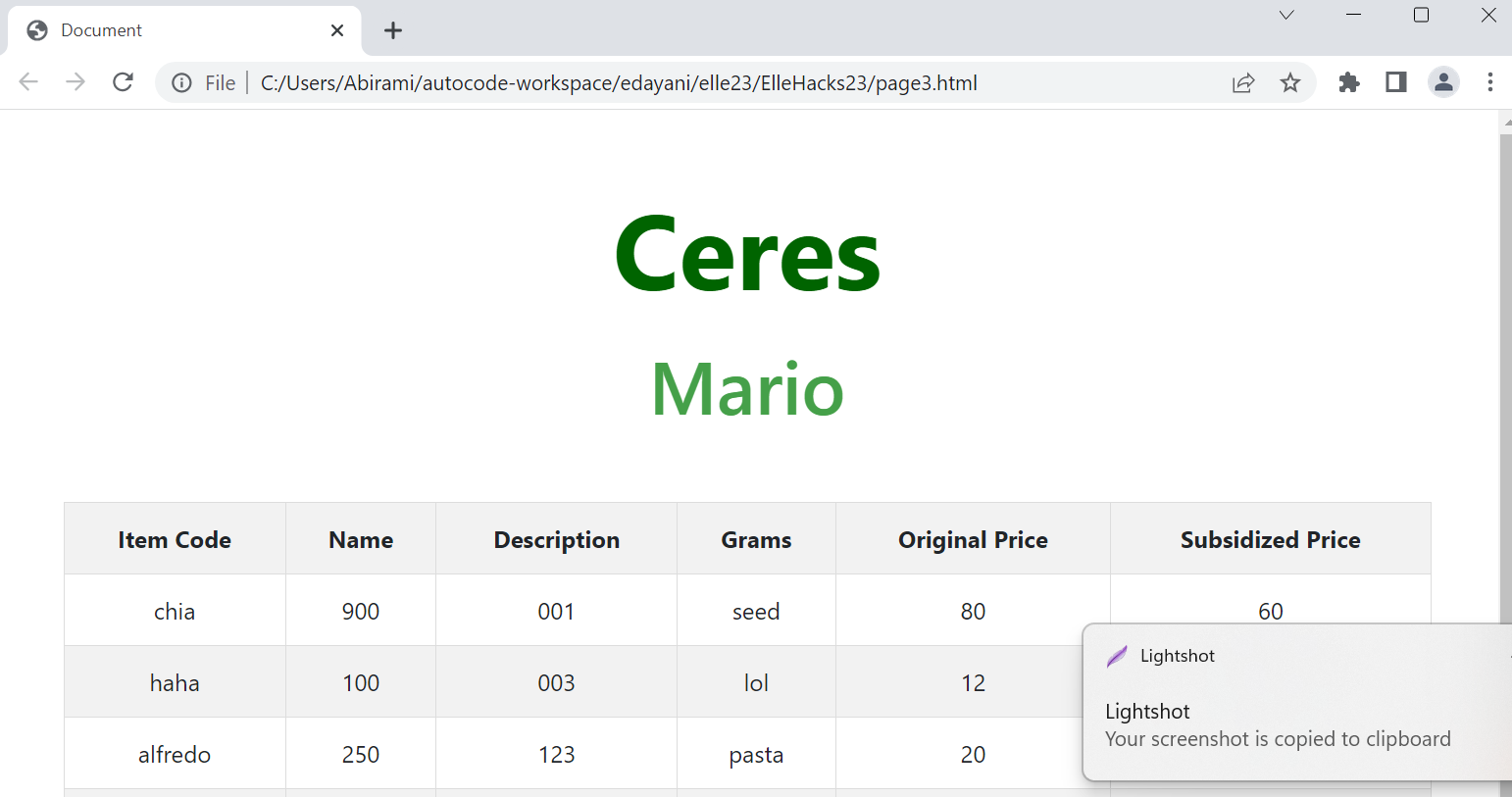Click the Name column header
The height and width of the screenshot is (797, 1512).
pyautogui.click(x=361, y=539)
